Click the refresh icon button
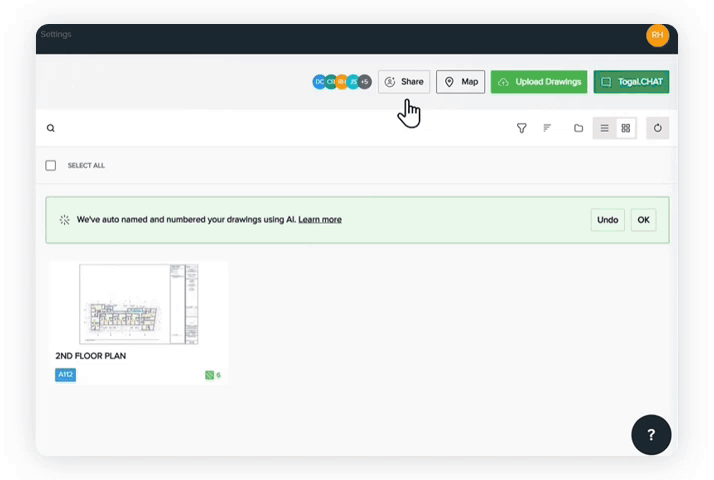 [657, 128]
